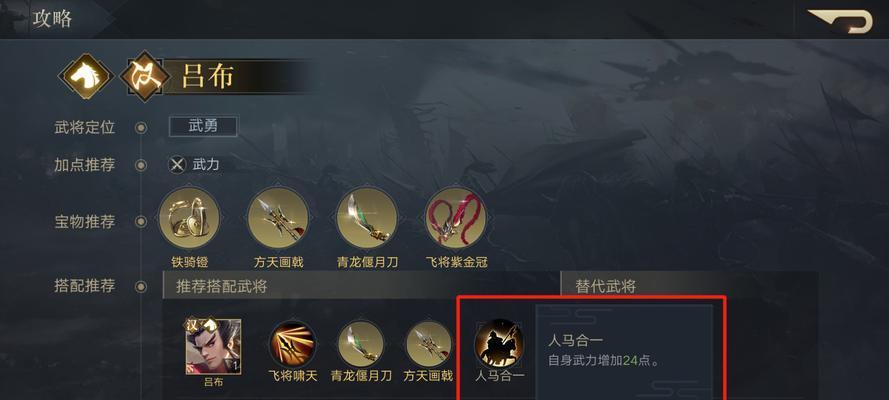
Task: Select the 搭配推荐 radio marker
Action: coord(141,287)
